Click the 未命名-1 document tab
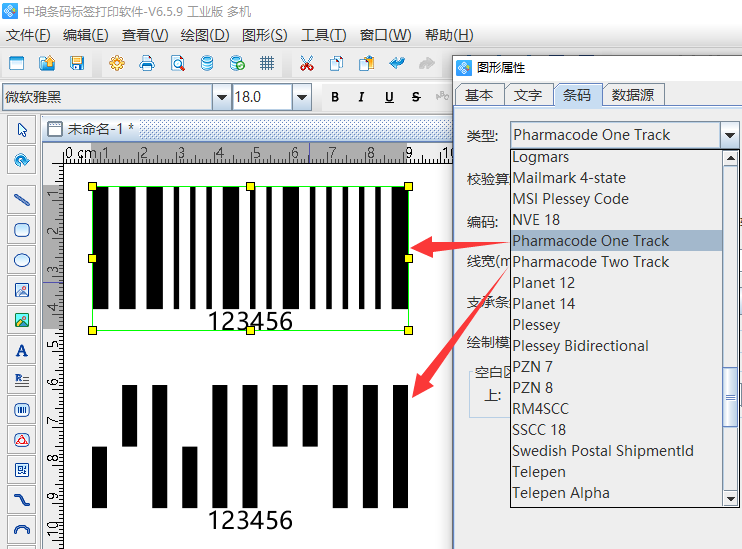The image size is (742, 549). (x=92, y=129)
